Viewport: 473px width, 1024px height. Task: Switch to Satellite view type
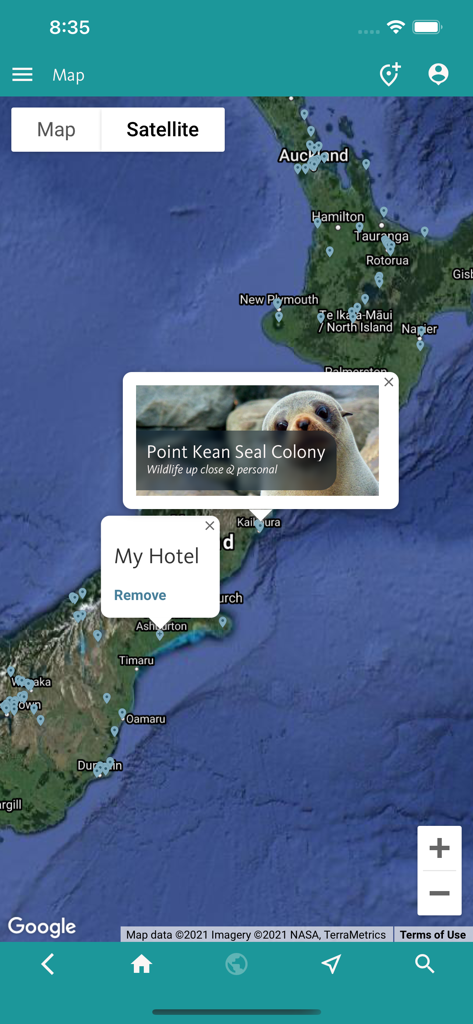point(163,129)
